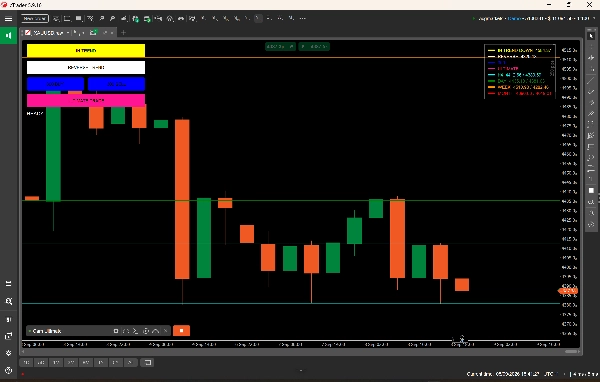Select the cursor pointer tool
This screenshot has height=382, width=600.
(x=591, y=36)
